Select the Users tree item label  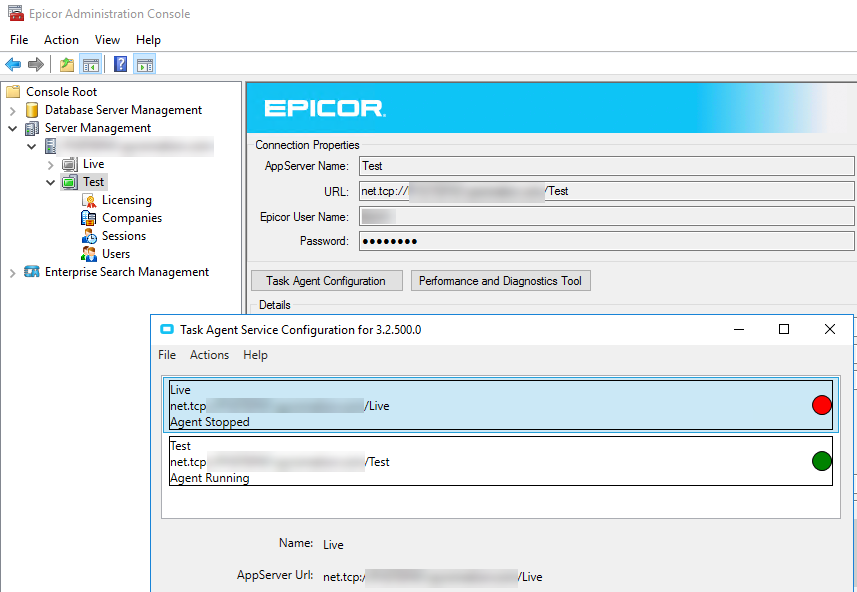116,254
